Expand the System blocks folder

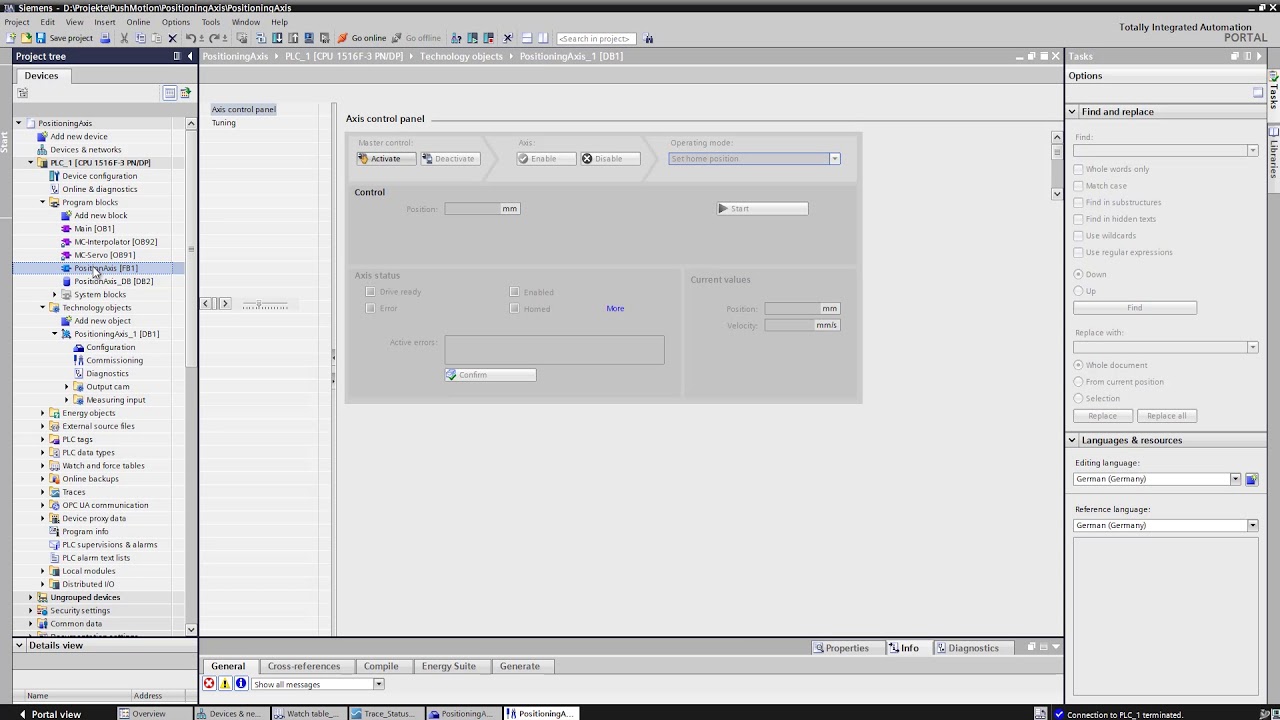[55, 295]
